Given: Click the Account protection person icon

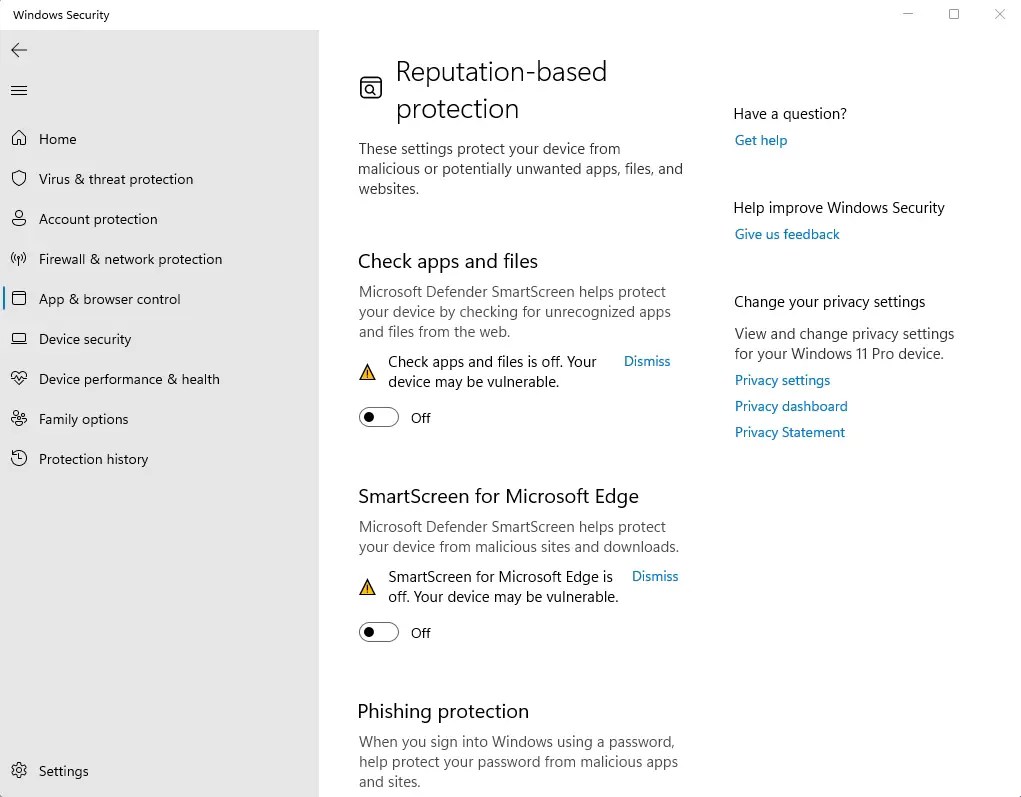Looking at the screenshot, I should click(19, 219).
